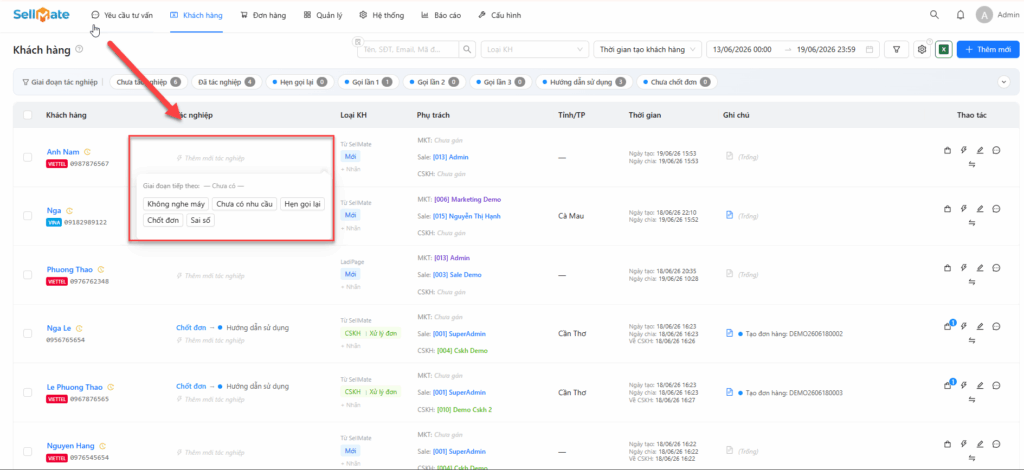Click chat bubble icon for Anh Nam
This screenshot has width=1024, height=470.
click(x=997, y=150)
